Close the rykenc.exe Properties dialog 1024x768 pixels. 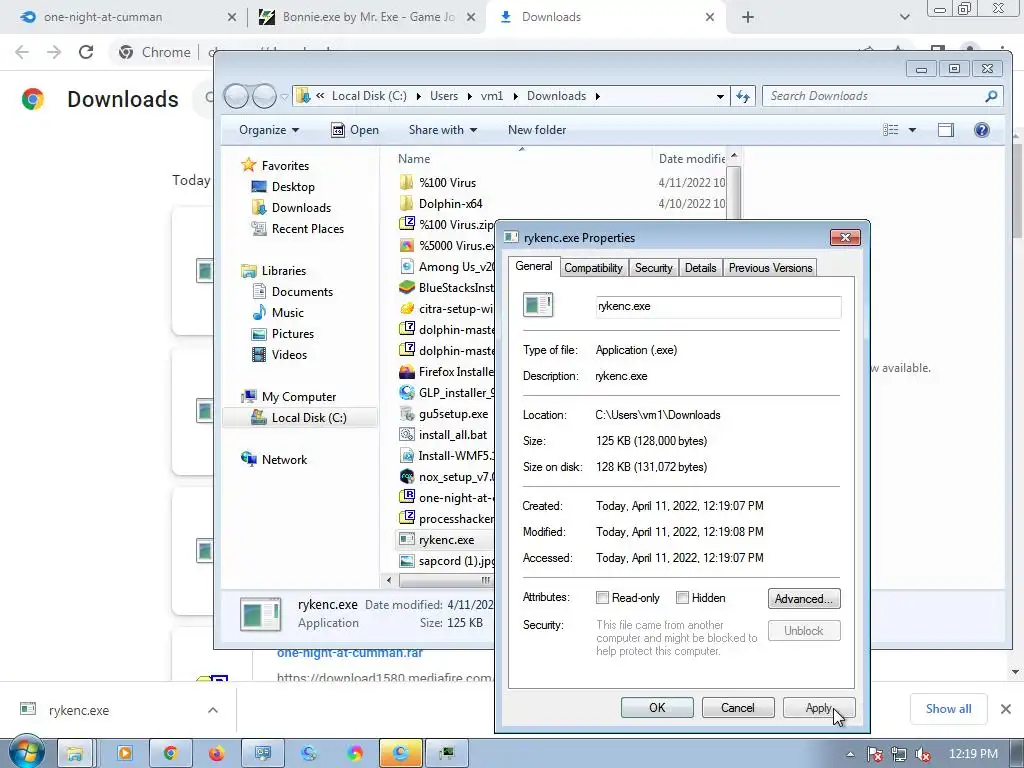coord(845,237)
